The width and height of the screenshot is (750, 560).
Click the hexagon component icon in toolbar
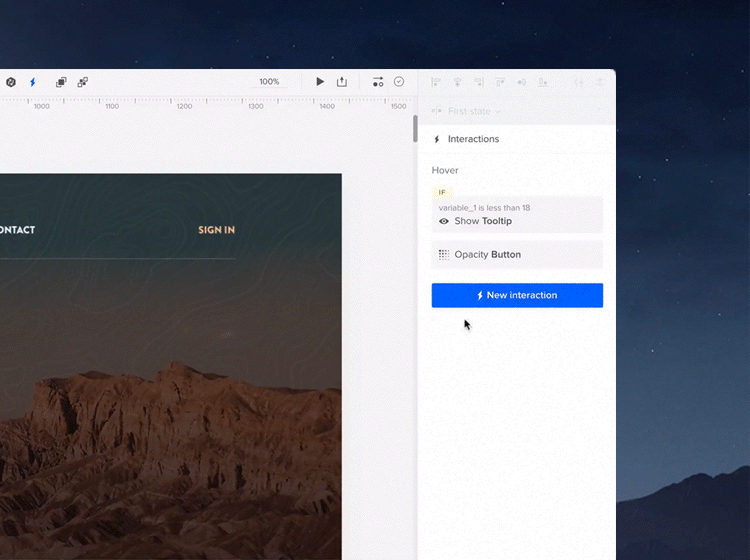(x=11, y=82)
